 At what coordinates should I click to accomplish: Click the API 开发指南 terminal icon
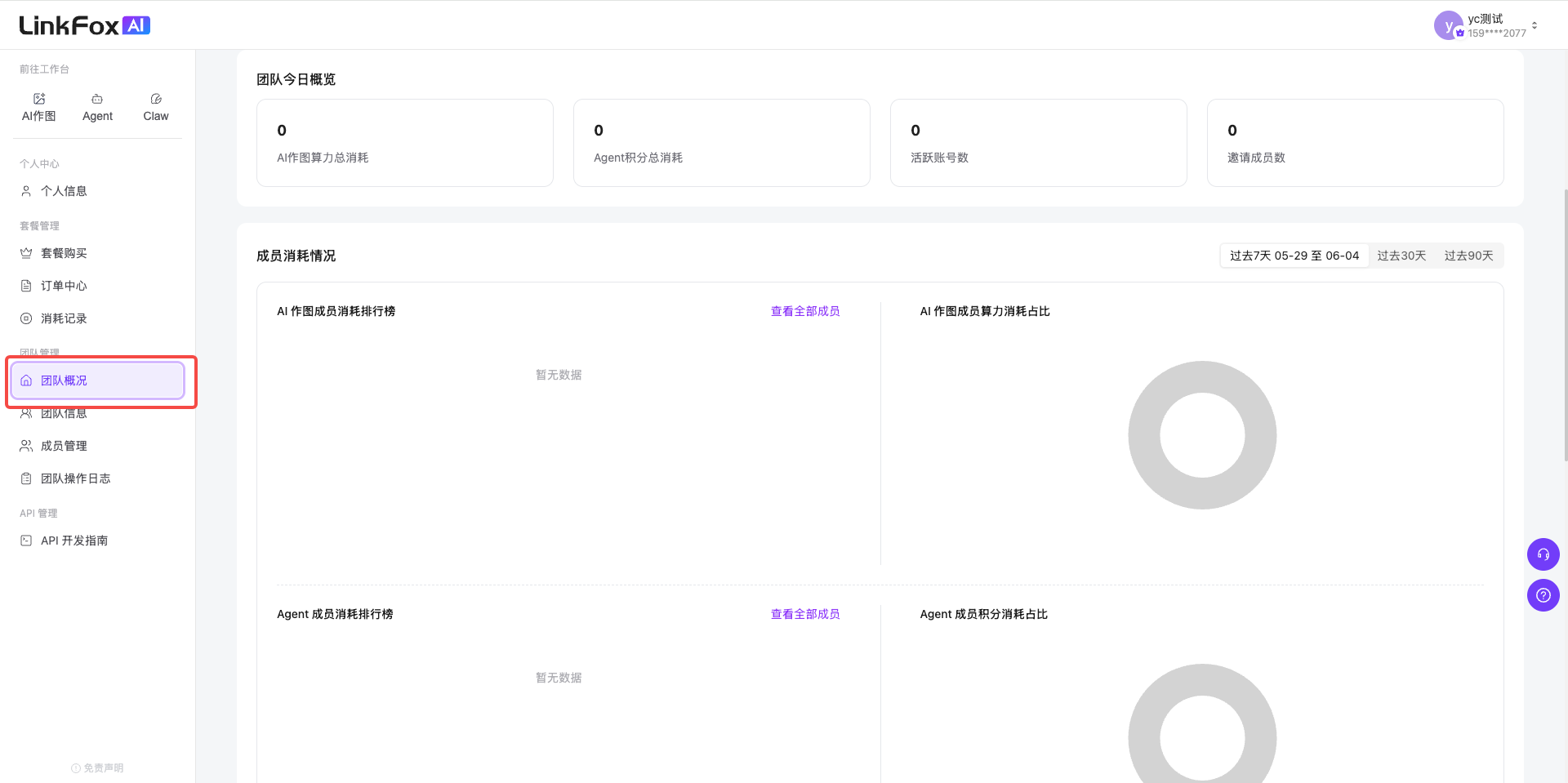click(26, 541)
